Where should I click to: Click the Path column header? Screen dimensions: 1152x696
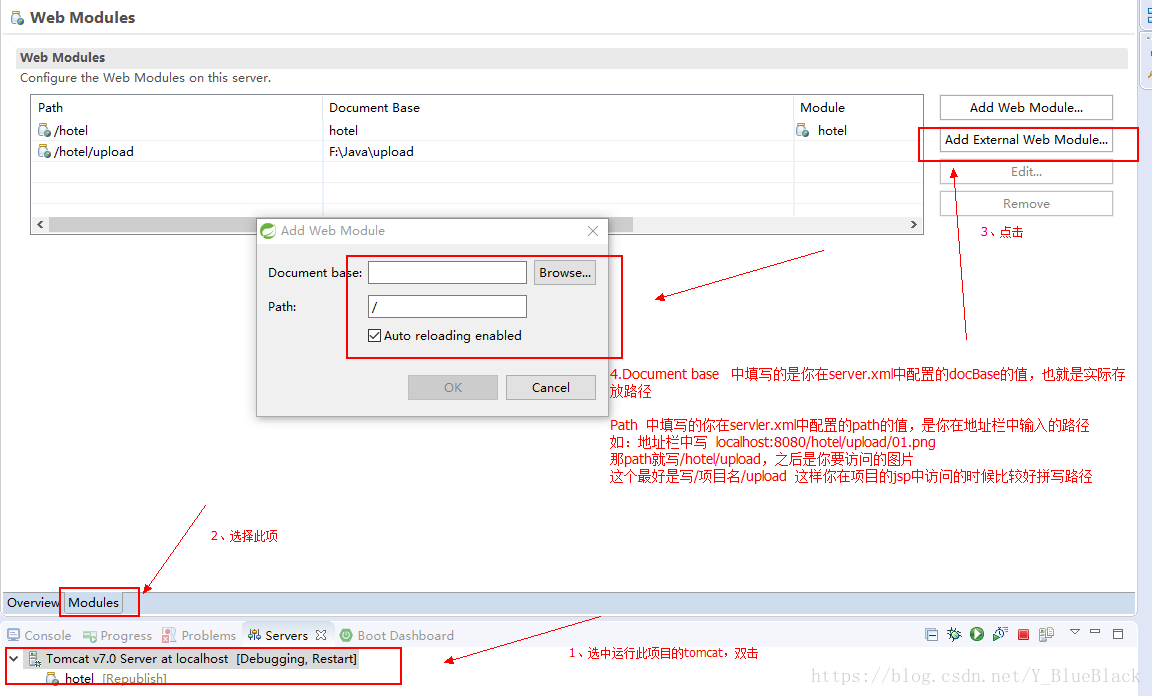click(x=176, y=107)
